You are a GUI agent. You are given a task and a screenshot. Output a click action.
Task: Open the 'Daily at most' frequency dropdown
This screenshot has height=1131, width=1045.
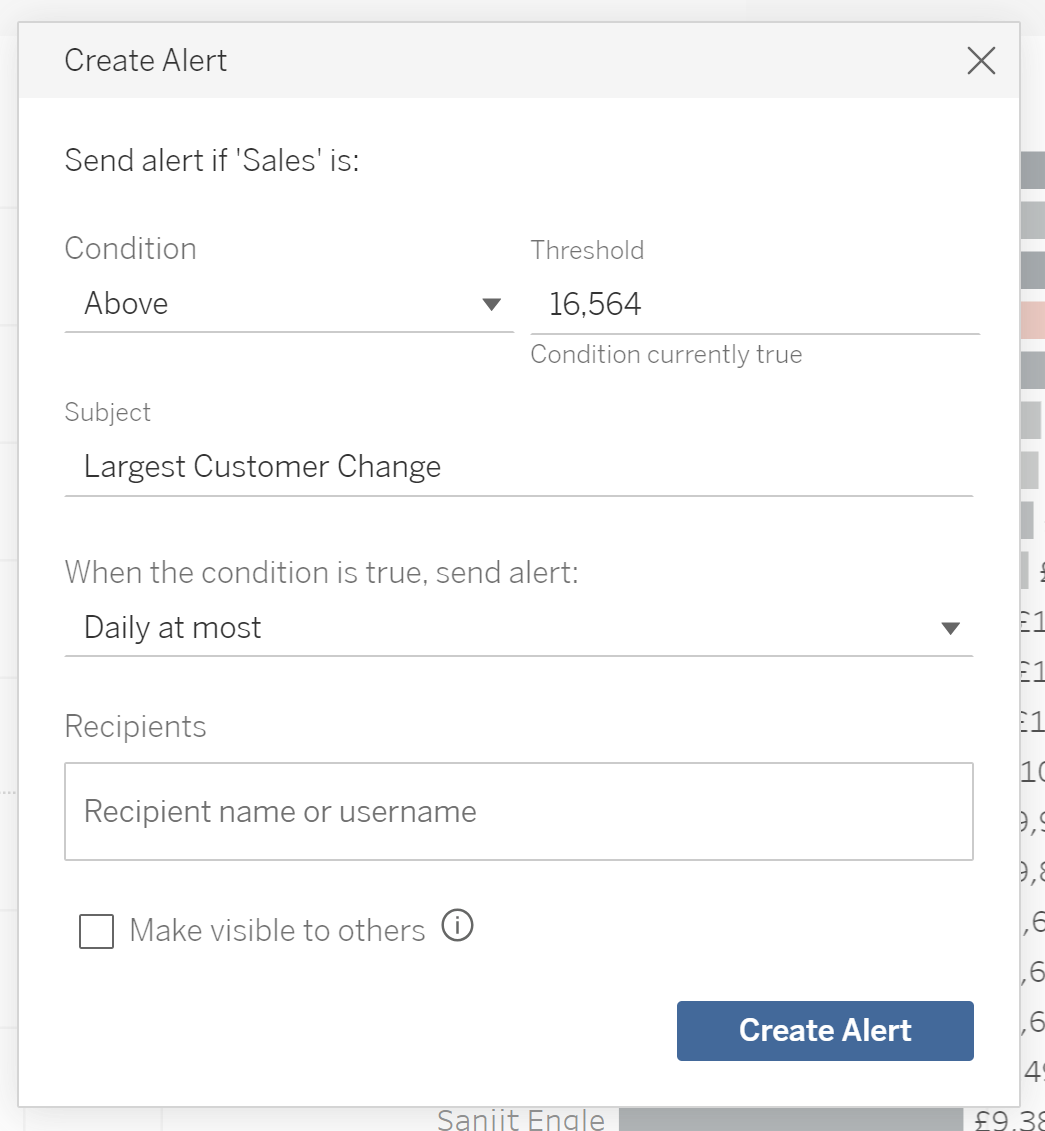click(x=518, y=628)
